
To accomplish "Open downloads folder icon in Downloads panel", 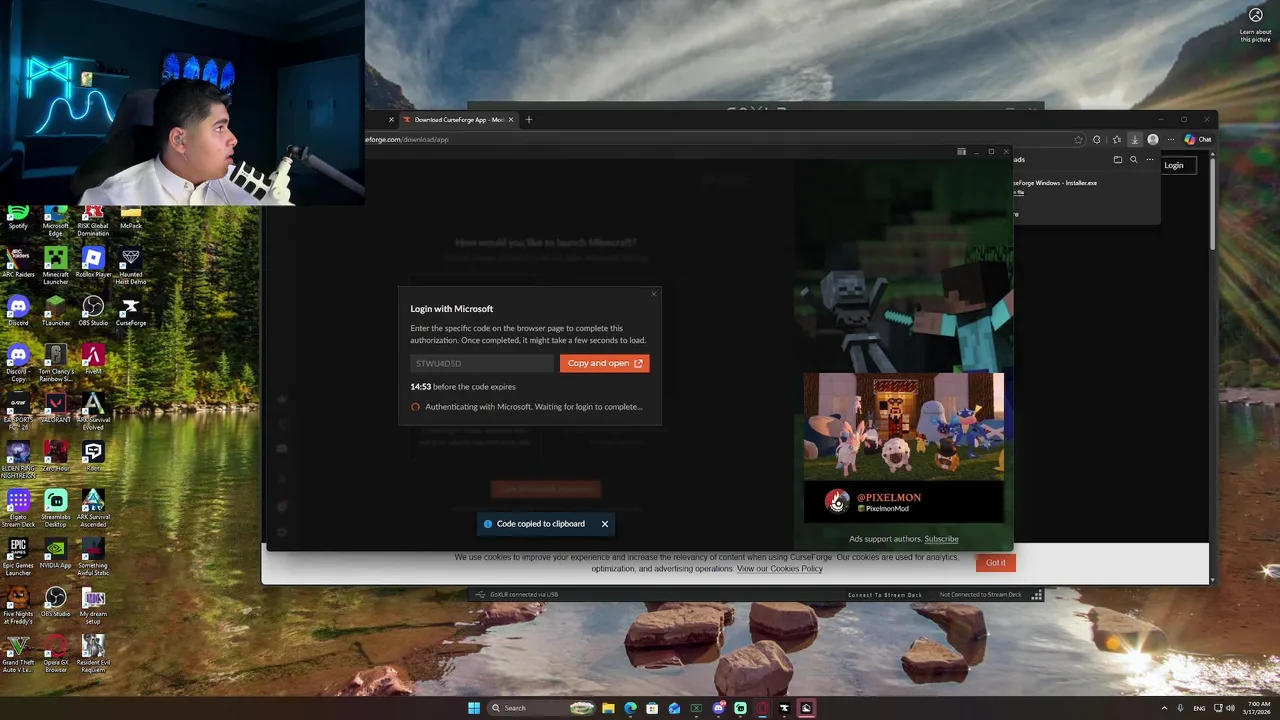I will tap(1117, 159).
